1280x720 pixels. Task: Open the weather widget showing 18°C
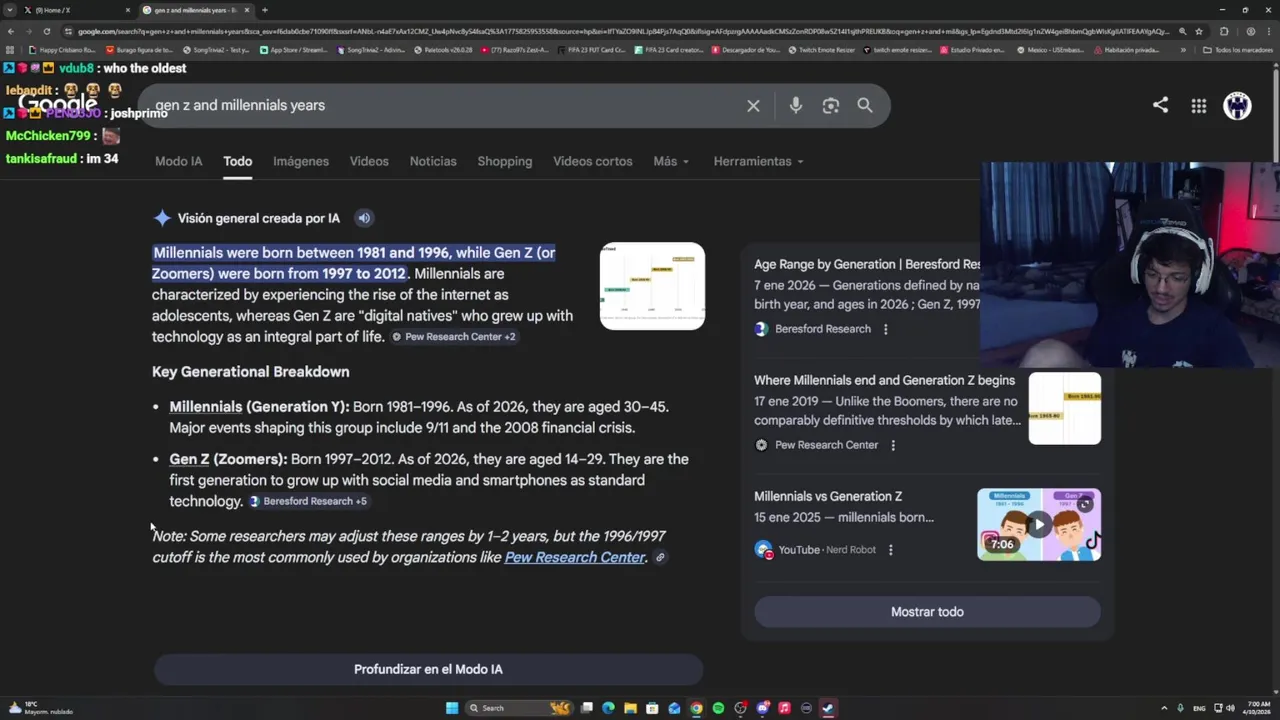point(40,708)
